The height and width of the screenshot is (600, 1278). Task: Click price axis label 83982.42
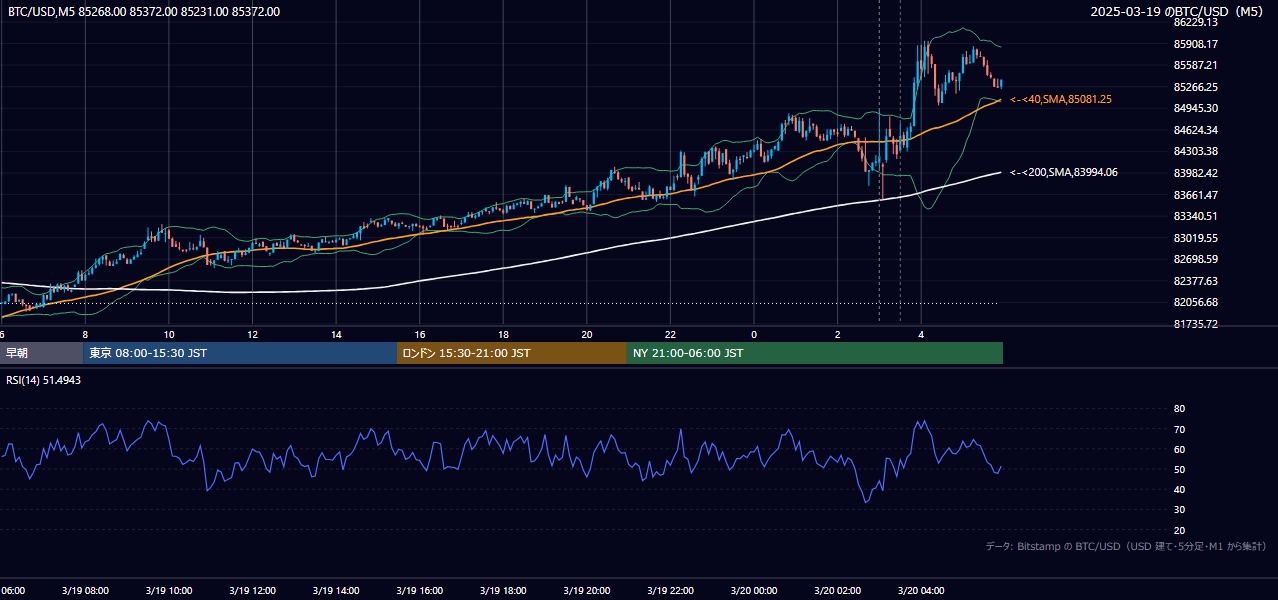[1196, 173]
